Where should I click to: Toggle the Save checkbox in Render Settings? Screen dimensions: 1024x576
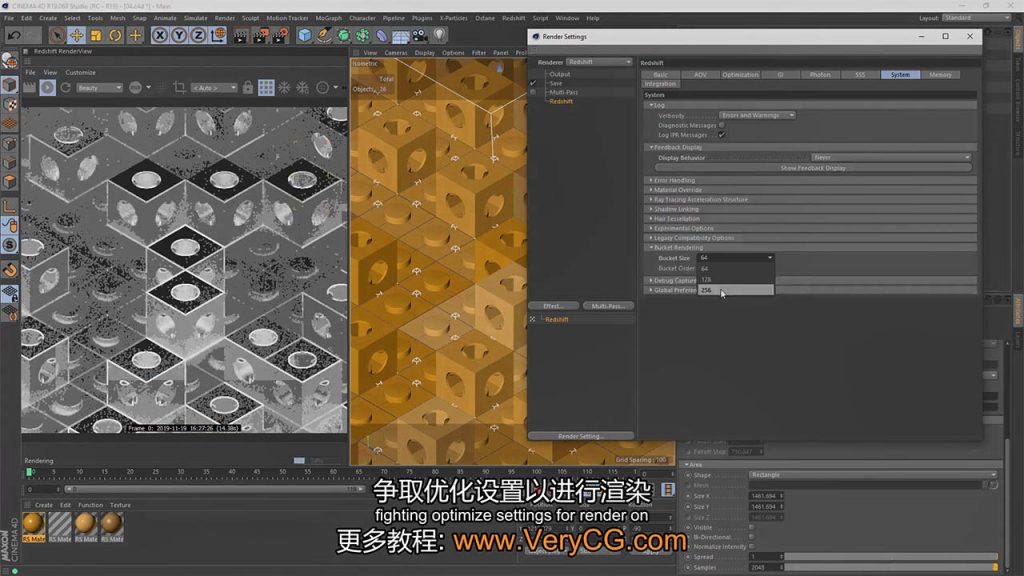533,83
